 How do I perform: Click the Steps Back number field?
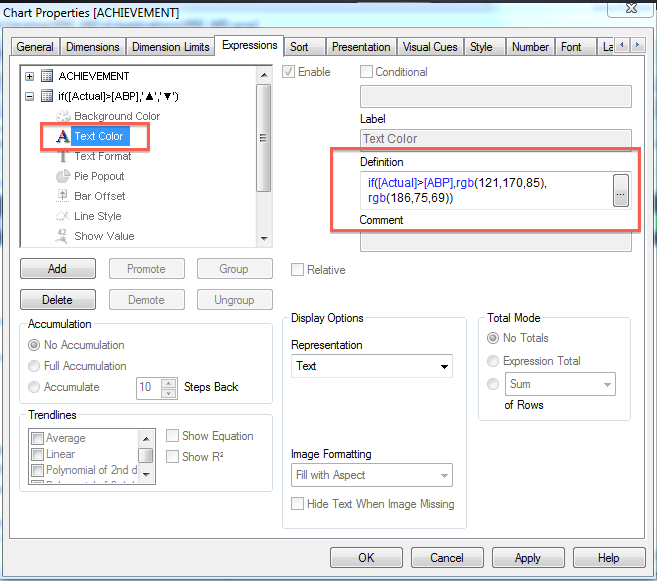pyautogui.click(x=149, y=387)
